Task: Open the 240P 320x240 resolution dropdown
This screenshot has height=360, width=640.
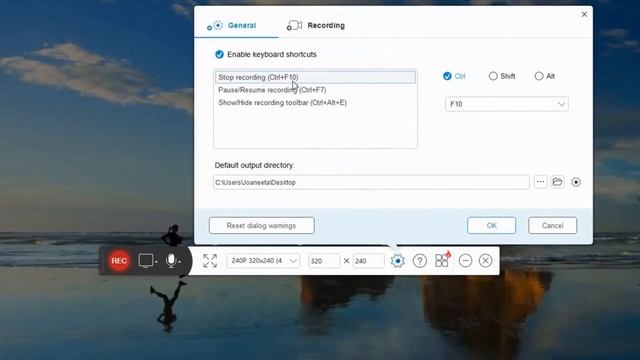Action: pyautogui.click(x=263, y=260)
